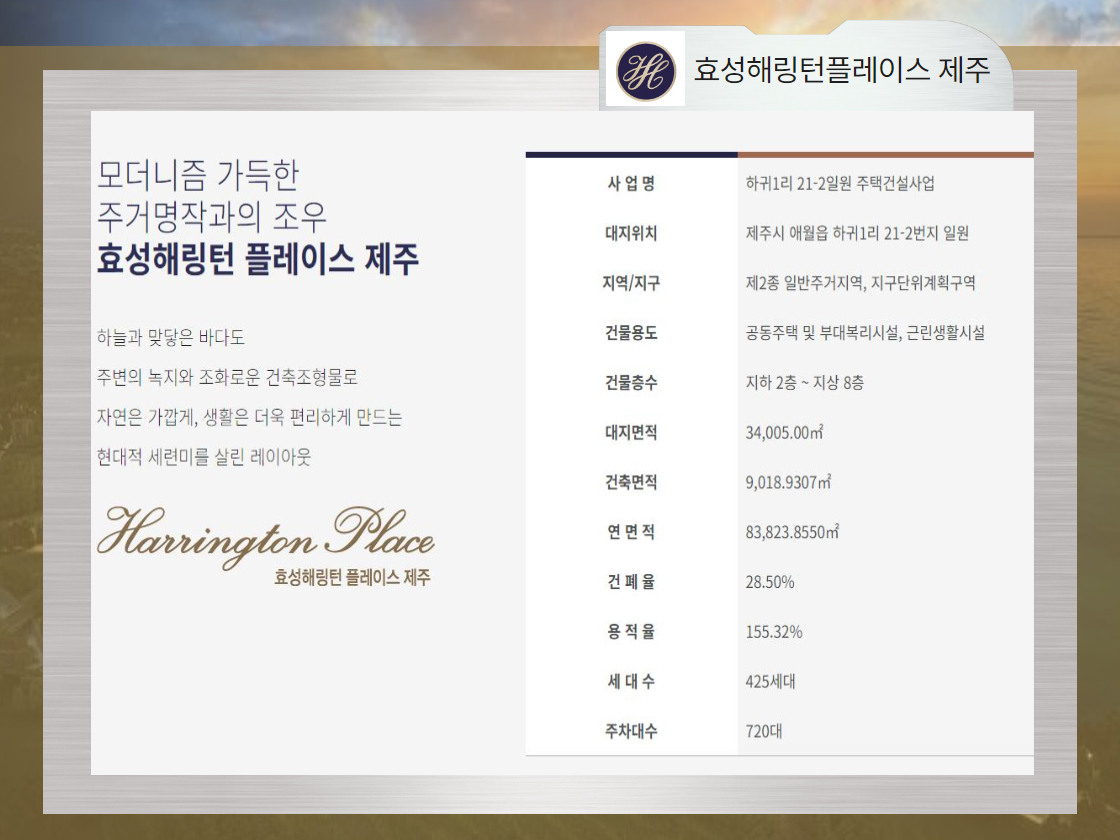Click the heading 주거명작과의 조우

click(x=211, y=216)
